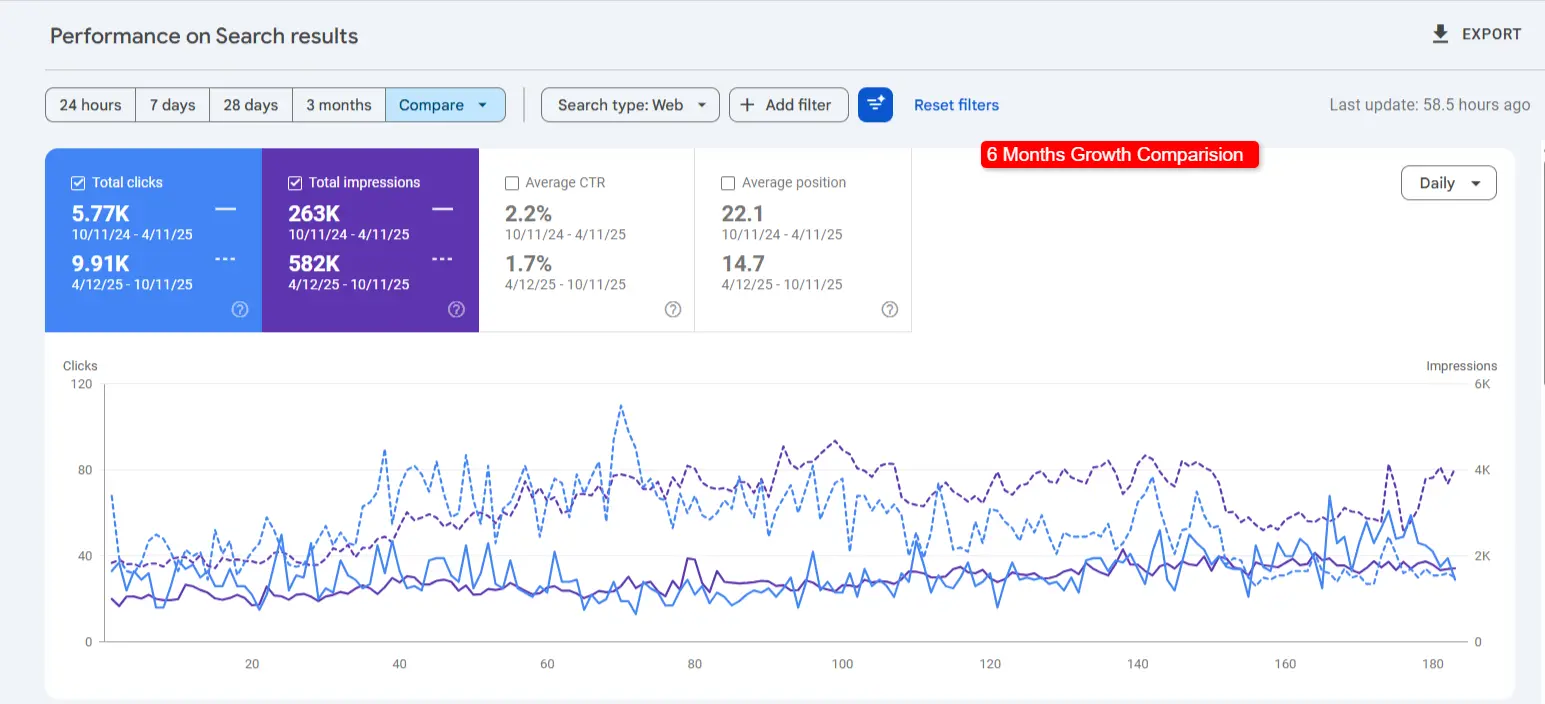Expand the Compare date range selector
Image resolution: width=1545 pixels, height=704 pixels.
445,104
